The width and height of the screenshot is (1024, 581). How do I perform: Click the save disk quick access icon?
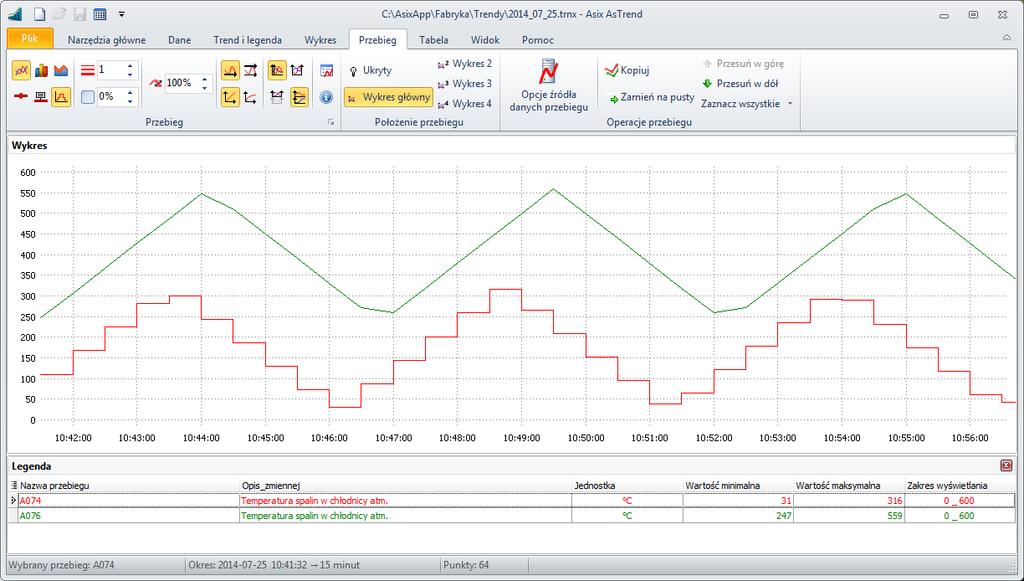(x=80, y=14)
